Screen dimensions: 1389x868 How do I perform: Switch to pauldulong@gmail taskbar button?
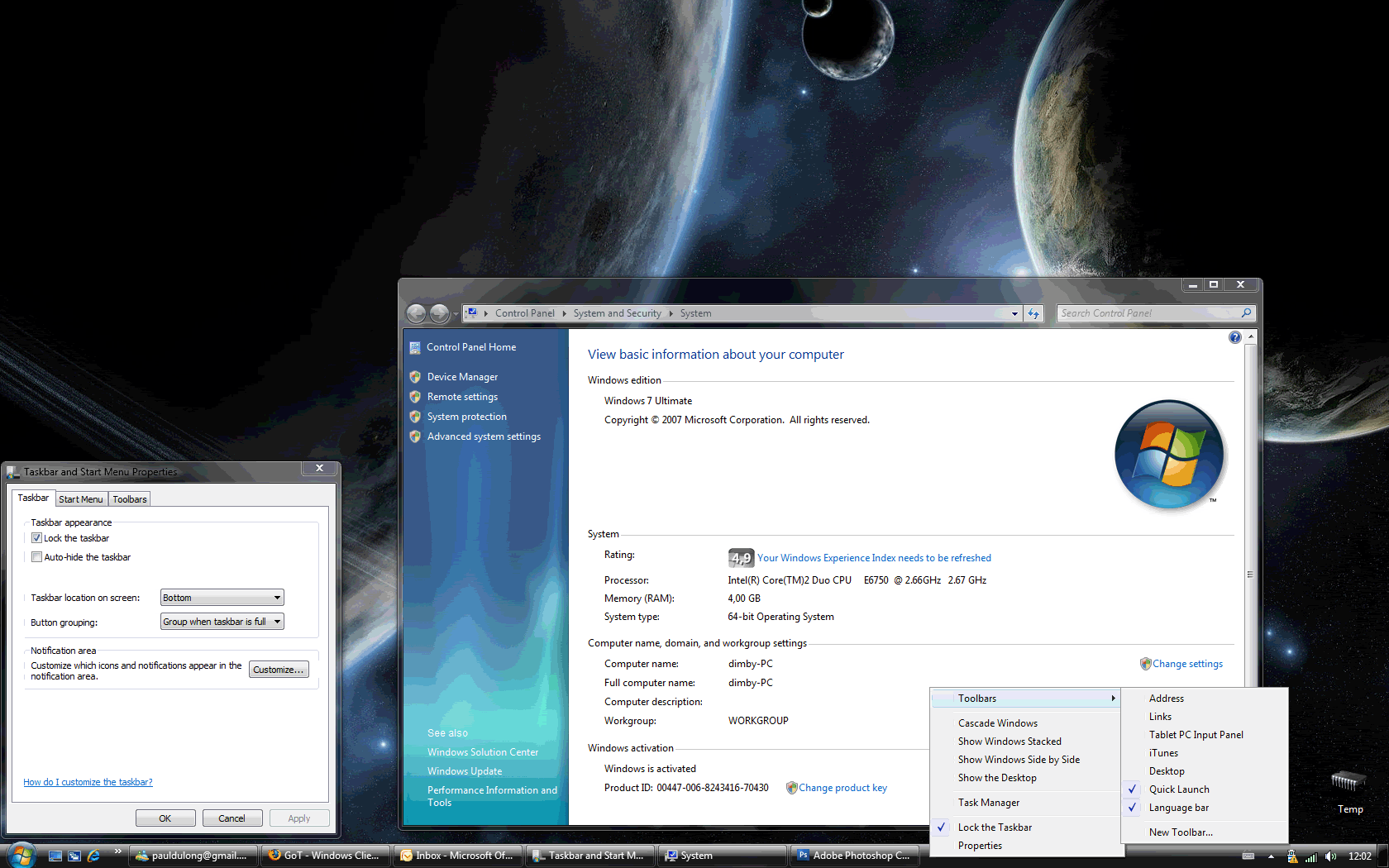point(193,856)
